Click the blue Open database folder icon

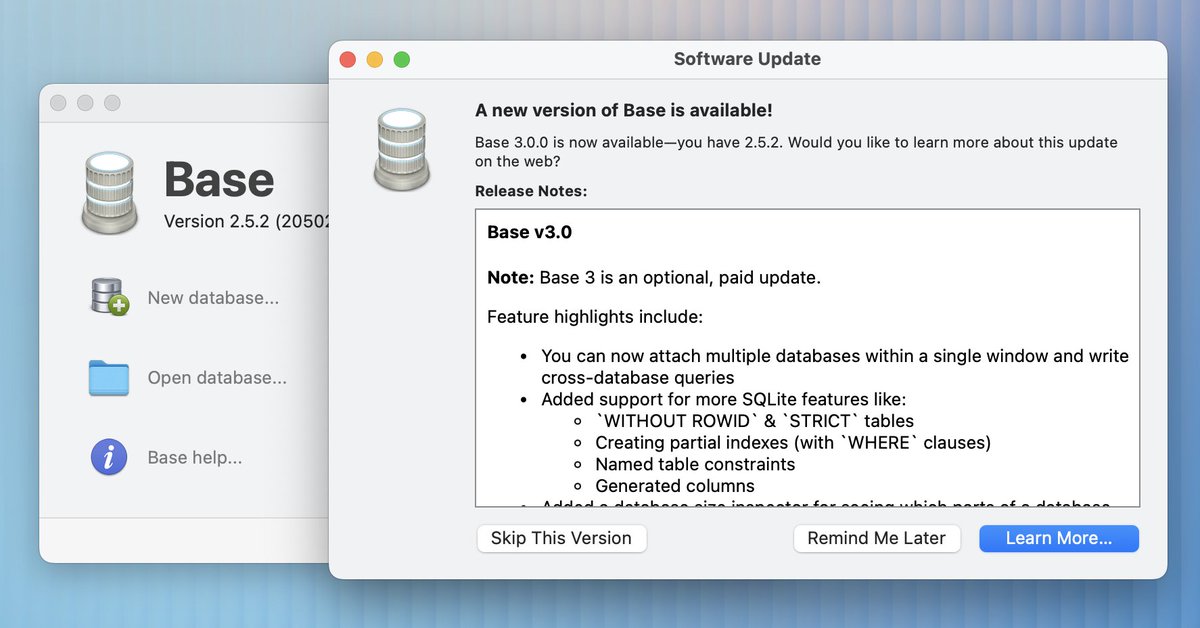109,378
